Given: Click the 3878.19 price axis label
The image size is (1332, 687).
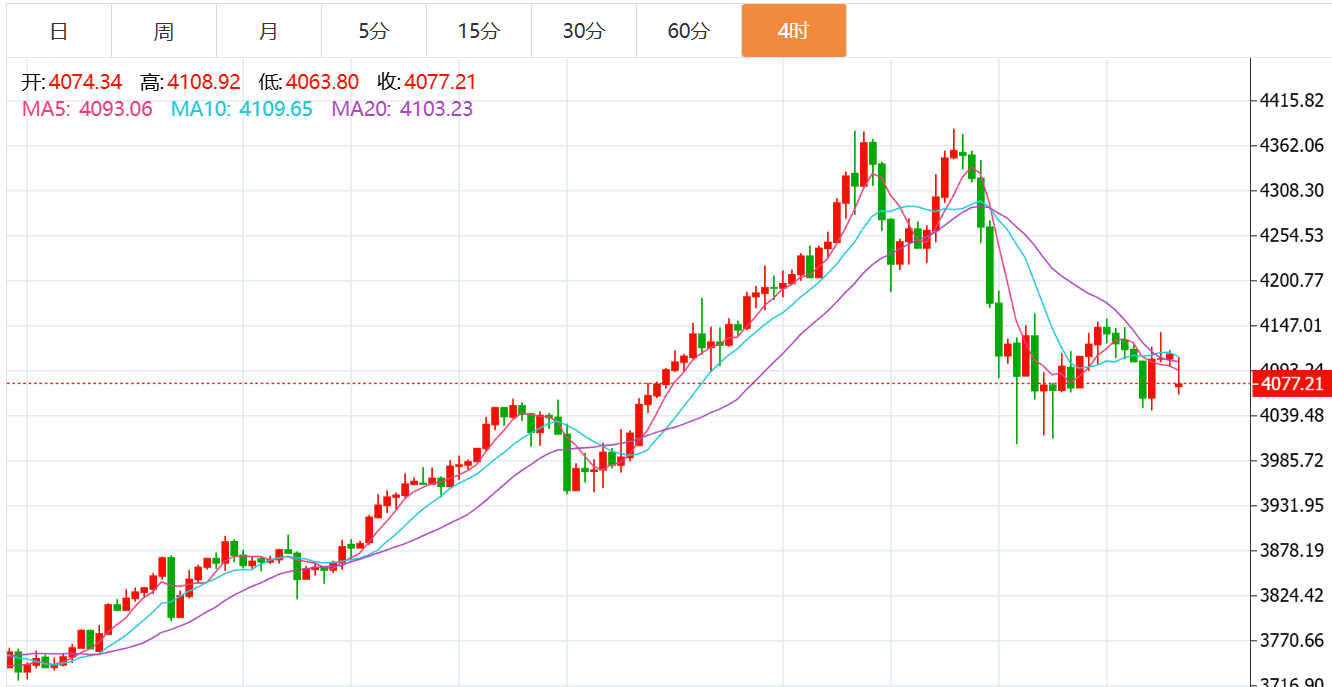Looking at the screenshot, I should coord(1292,550).
